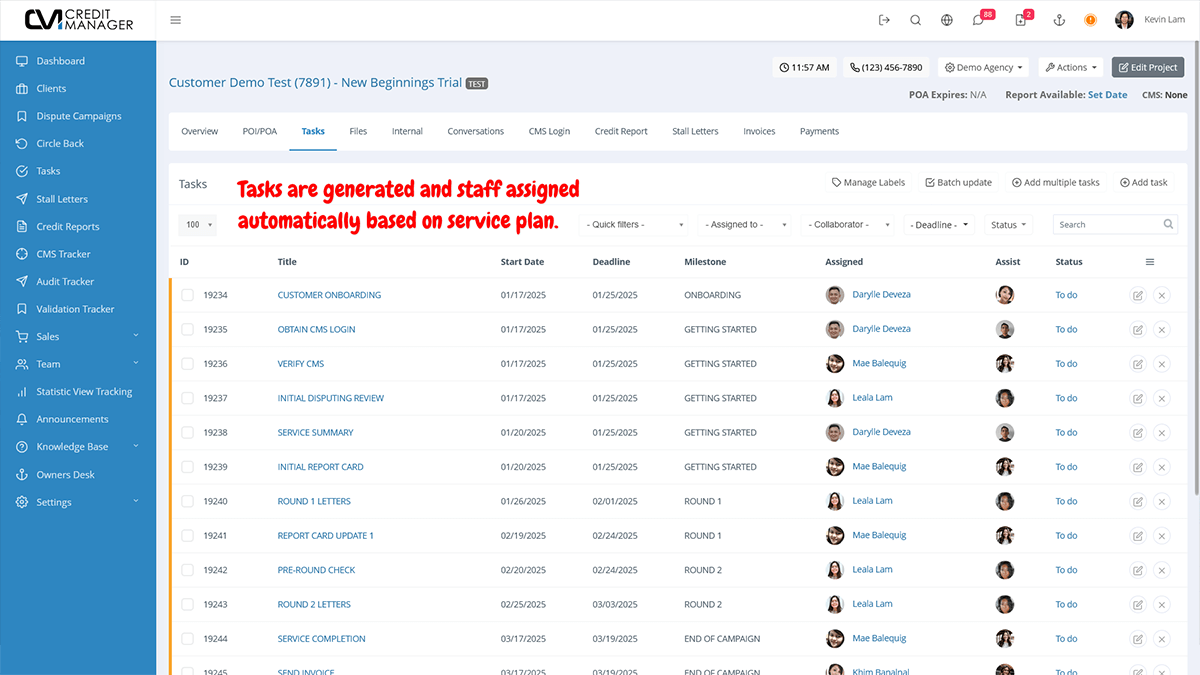
Task: Open the Dashboard from the sidebar
Action: click(x=60, y=61)
